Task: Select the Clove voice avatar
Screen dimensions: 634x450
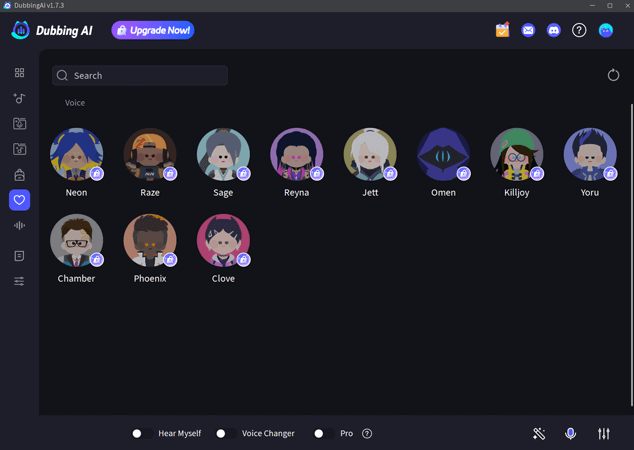Action: click(x=223, y=240)
